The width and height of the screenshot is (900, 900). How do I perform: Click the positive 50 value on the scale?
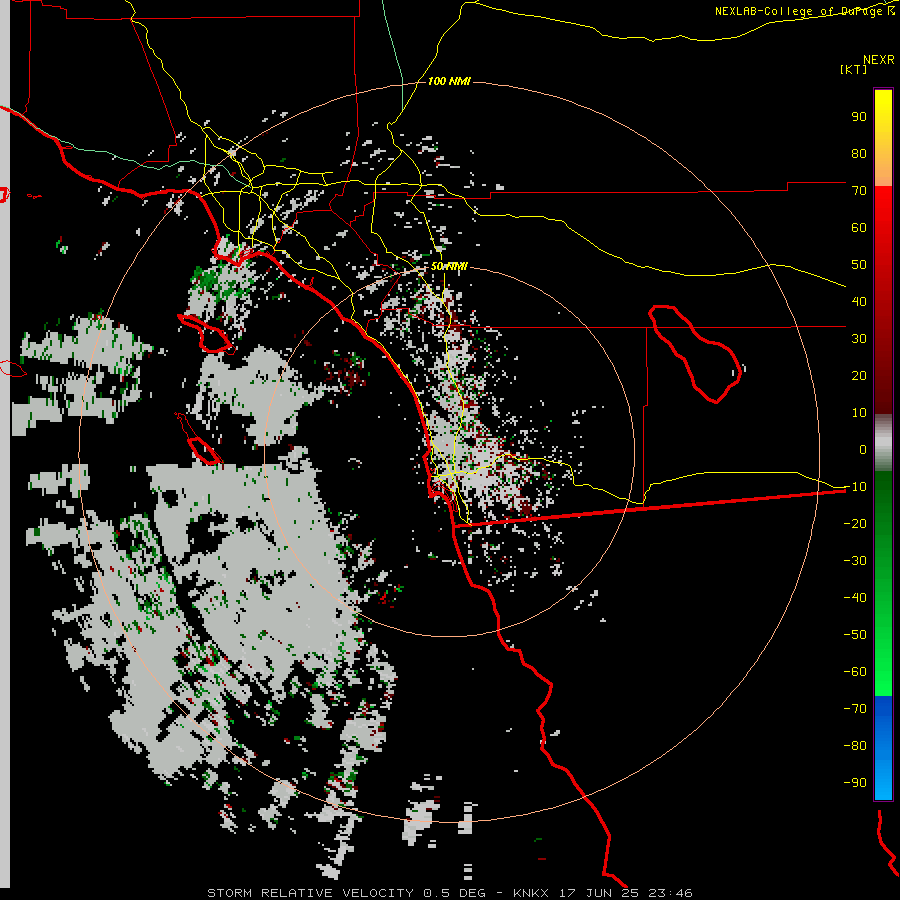click(859, 265)
